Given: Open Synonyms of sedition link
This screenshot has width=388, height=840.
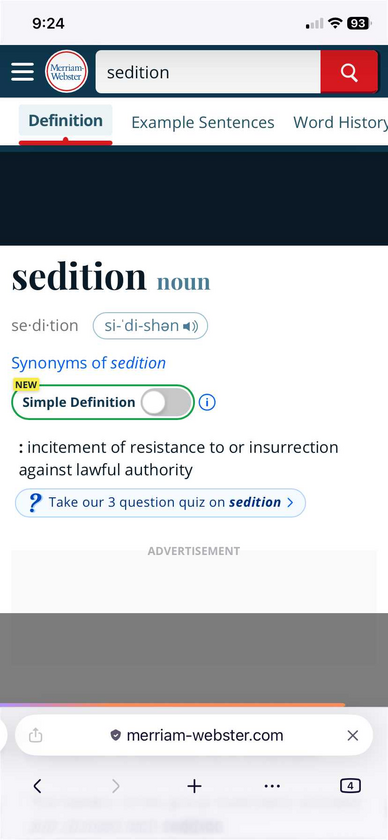Looking at the screenshot, I should (88, 363).
